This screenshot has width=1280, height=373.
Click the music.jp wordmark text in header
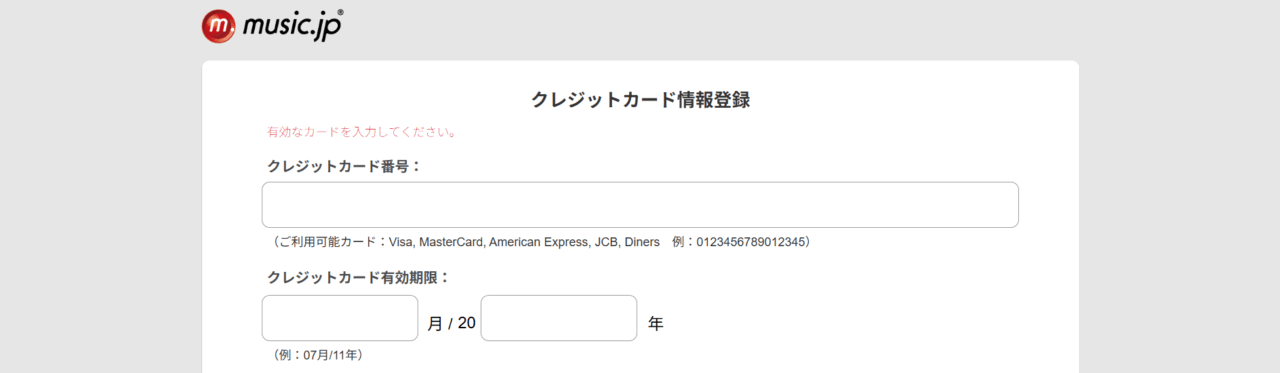pyautogui.click(x=289, y=26)
